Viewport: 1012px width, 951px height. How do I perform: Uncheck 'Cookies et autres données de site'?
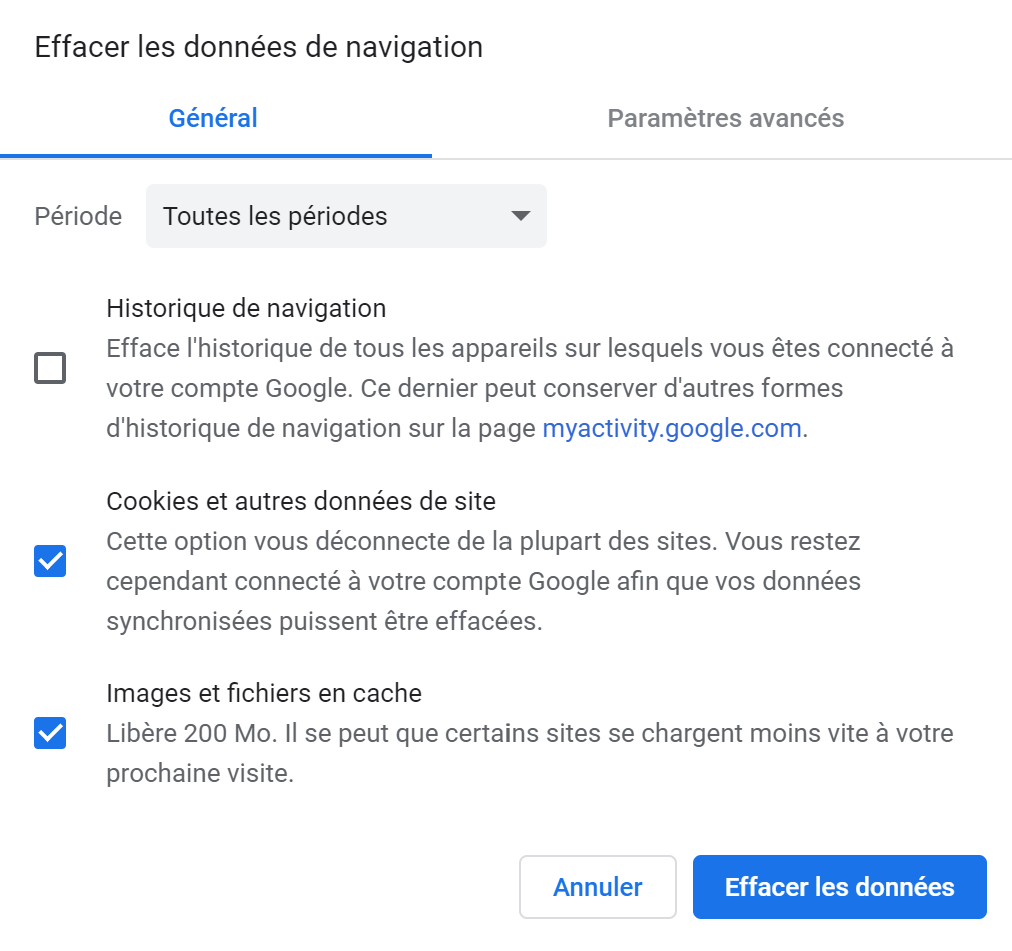pyautogui.click(x=49, y=561)
